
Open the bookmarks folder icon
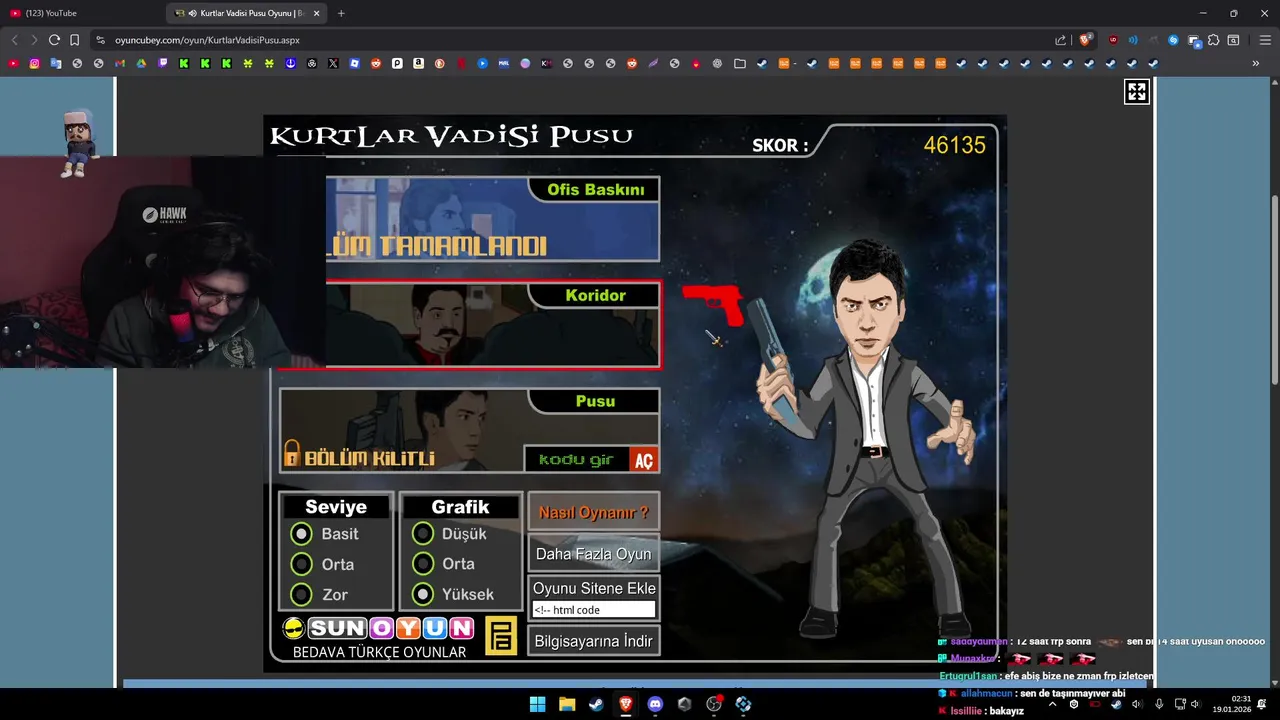[x=739, y=63]
